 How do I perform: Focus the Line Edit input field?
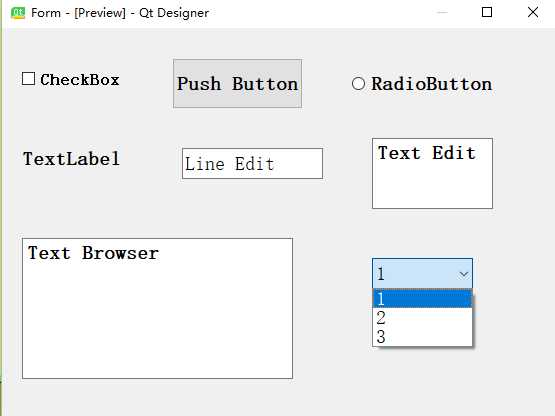click(252, 164)
